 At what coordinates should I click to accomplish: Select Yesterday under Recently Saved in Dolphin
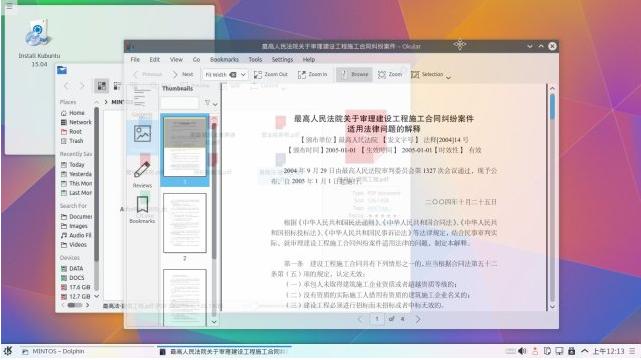[76, 174]
